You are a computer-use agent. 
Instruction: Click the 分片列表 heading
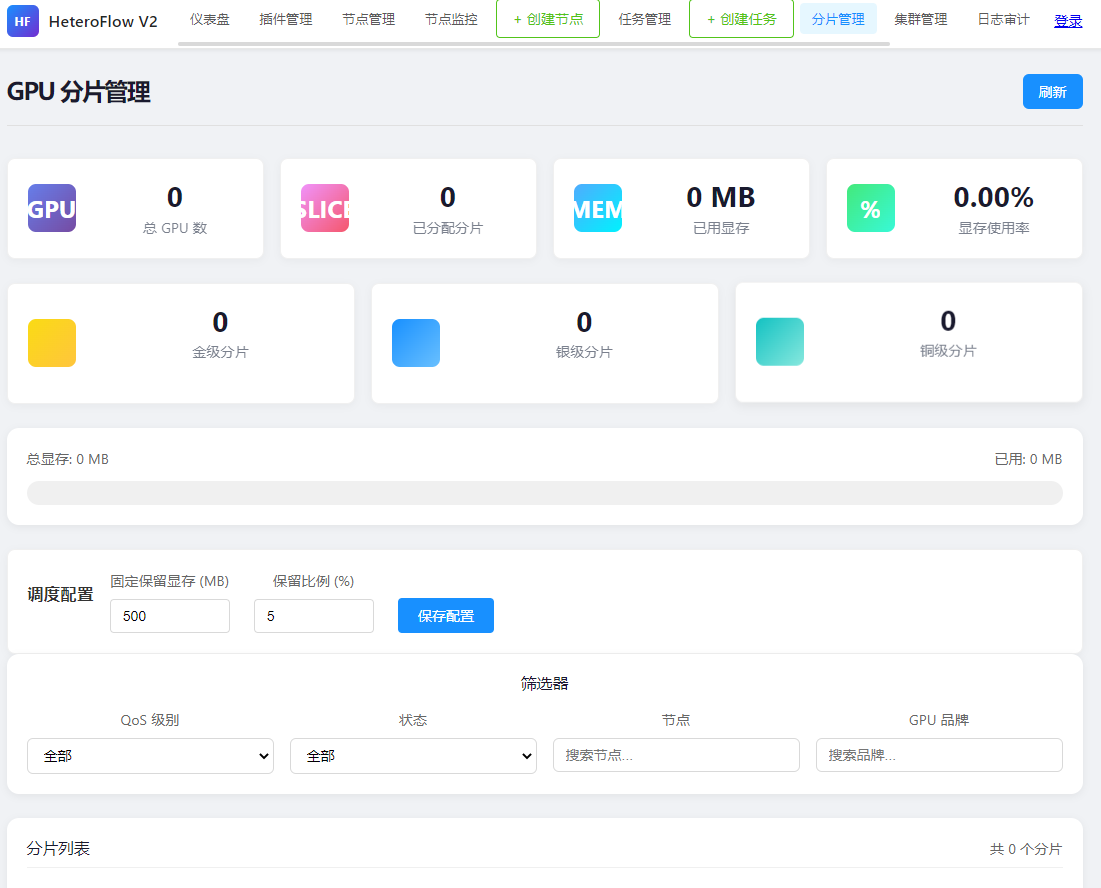coord(58,849)
